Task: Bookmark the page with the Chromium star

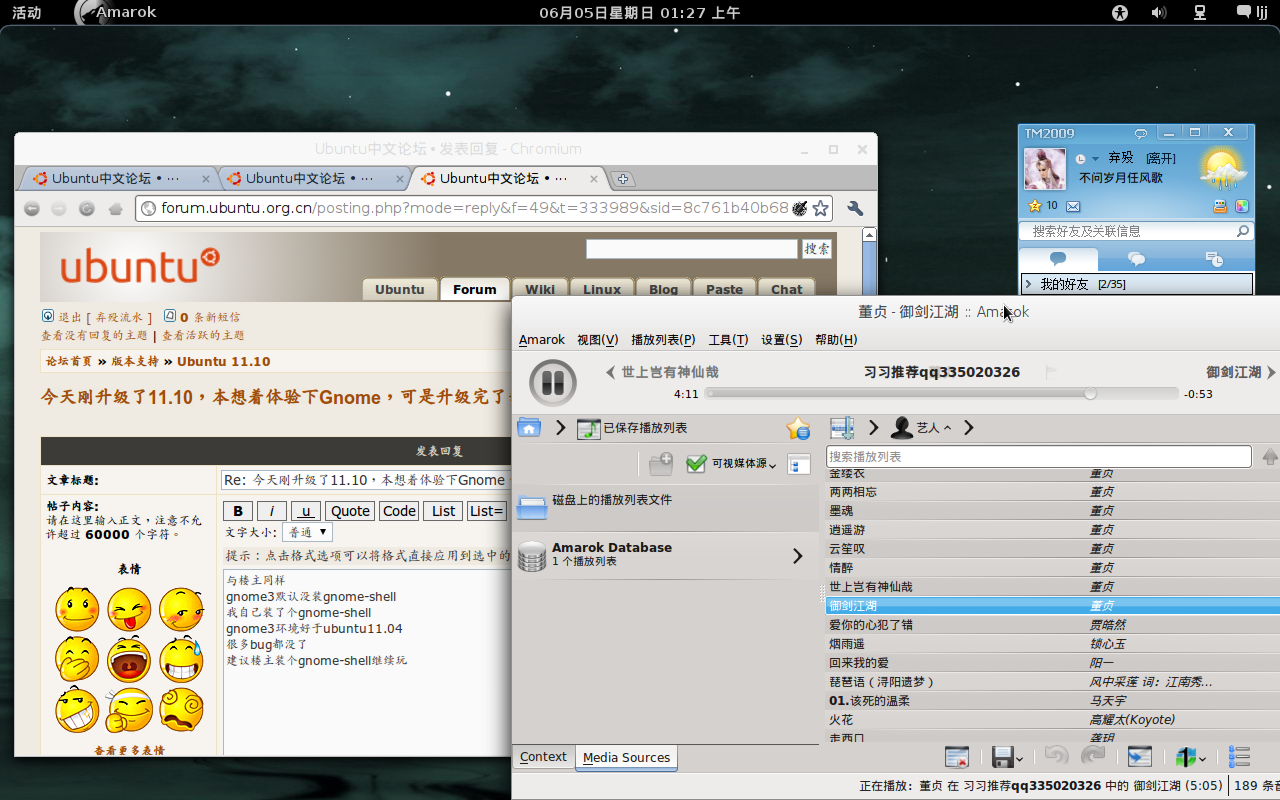Action: pos(820,208)
